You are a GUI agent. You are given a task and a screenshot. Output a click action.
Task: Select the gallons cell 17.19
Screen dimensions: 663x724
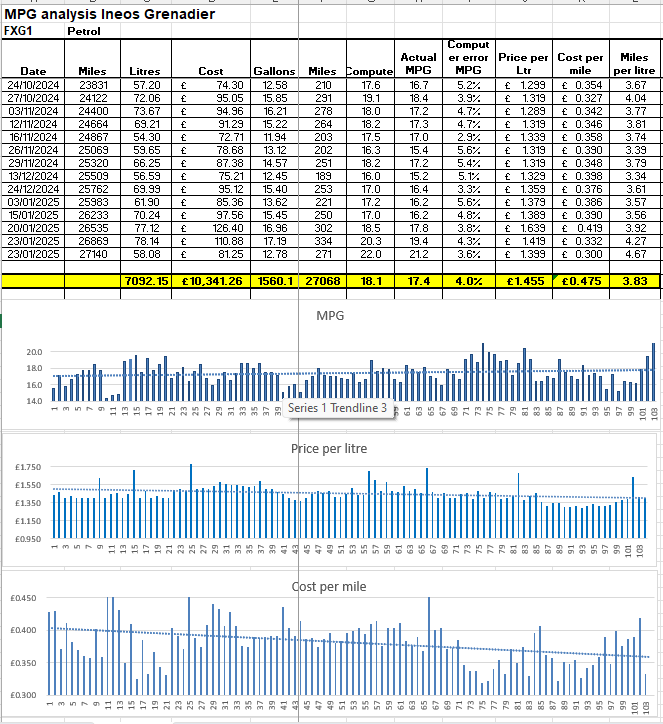pos(275,241)
